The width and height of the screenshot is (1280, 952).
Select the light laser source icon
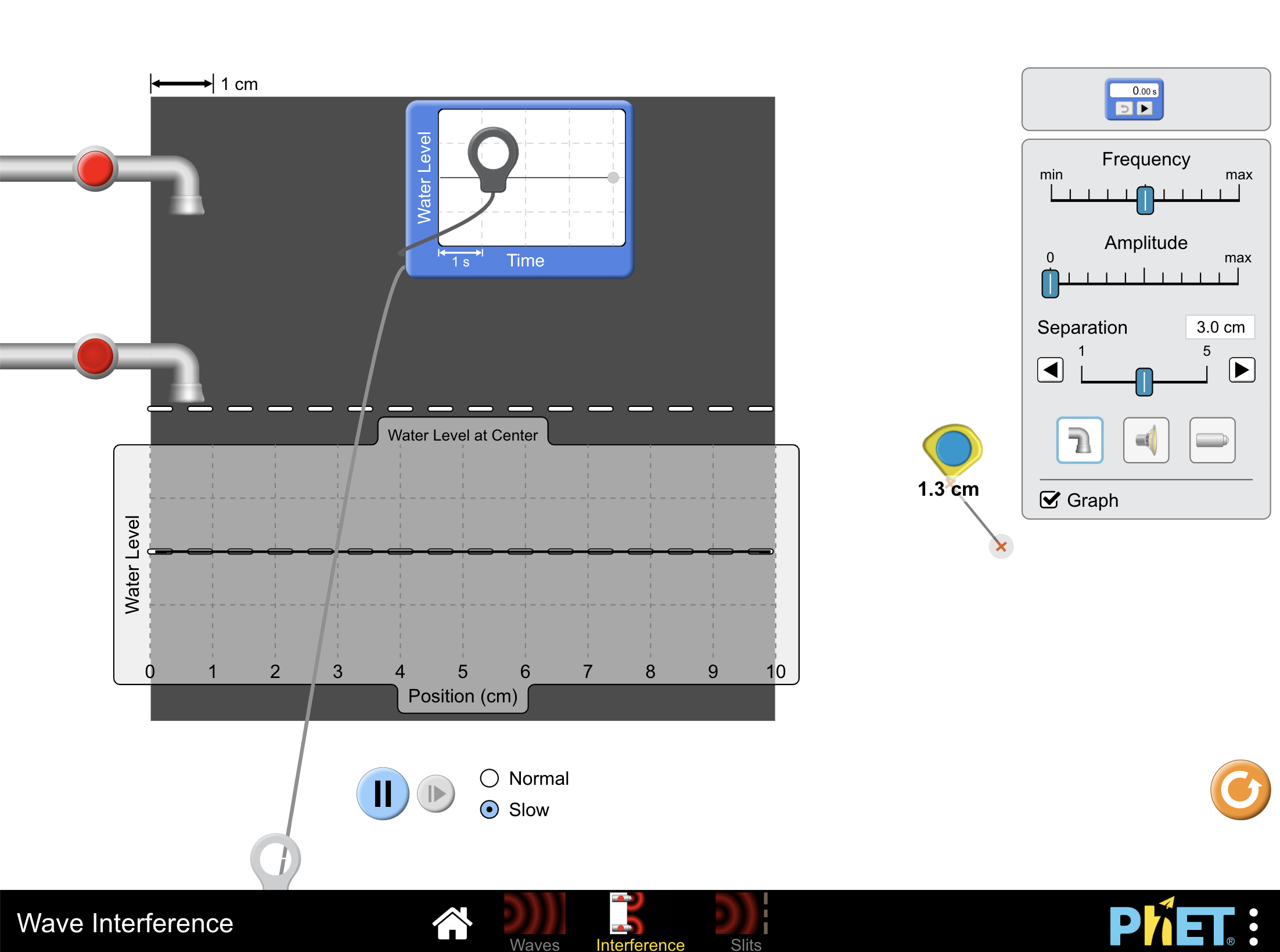click(1212, 440)
